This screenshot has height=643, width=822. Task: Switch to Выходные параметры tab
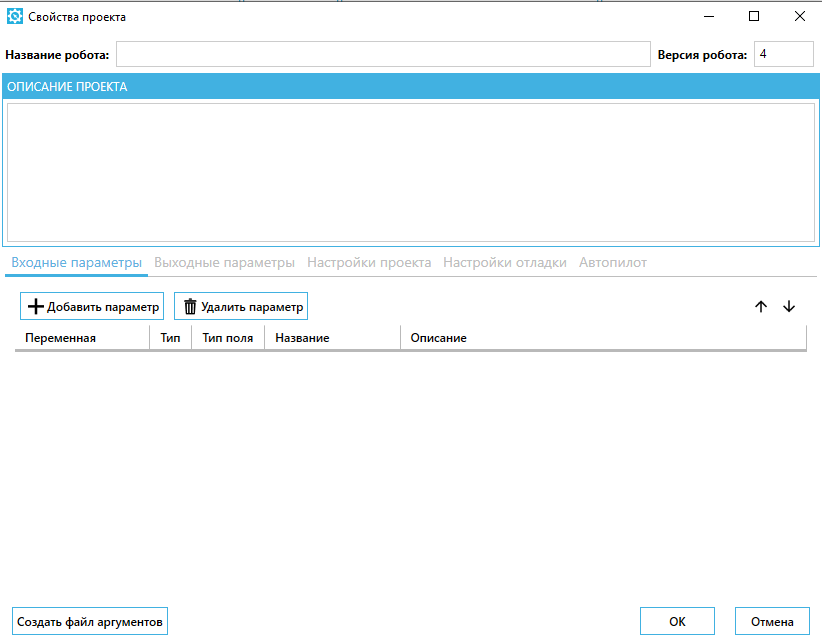(x=224, y=263)
